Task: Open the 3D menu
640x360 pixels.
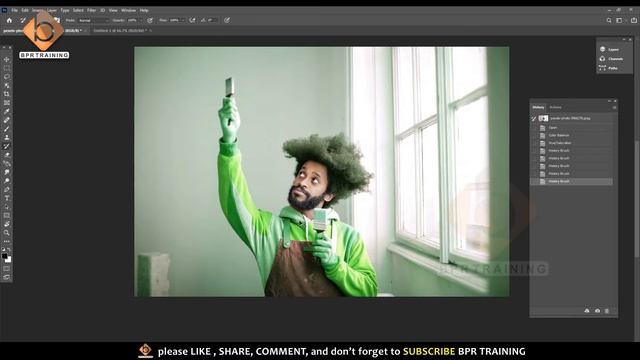Action: [x=102, y=10]
